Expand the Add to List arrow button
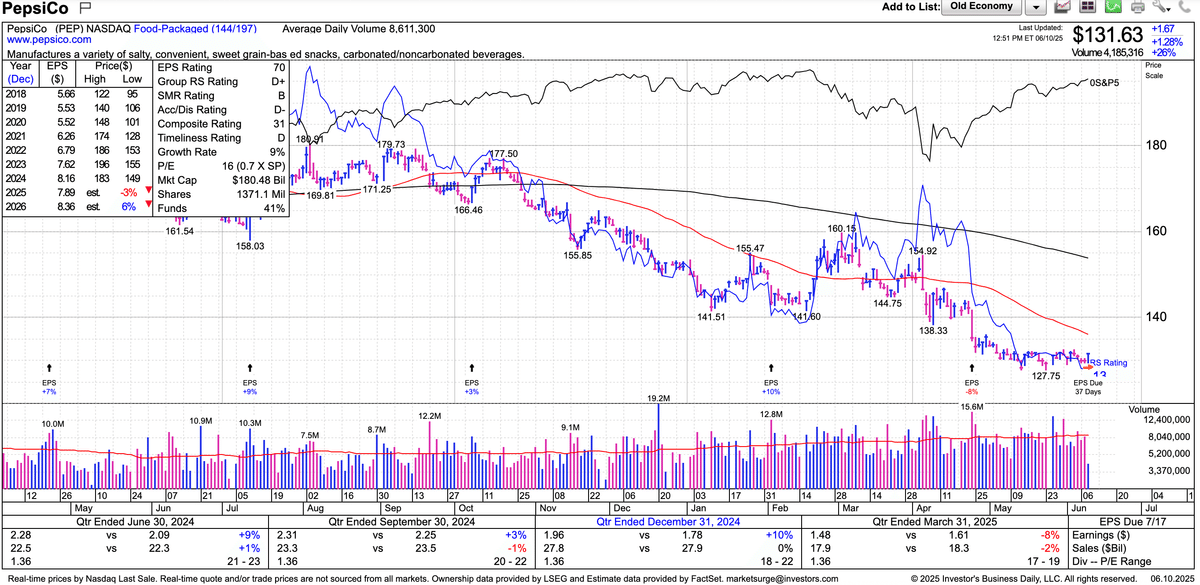Image resolution: width=1200 pixels, height=585 pixels. 1036,8
